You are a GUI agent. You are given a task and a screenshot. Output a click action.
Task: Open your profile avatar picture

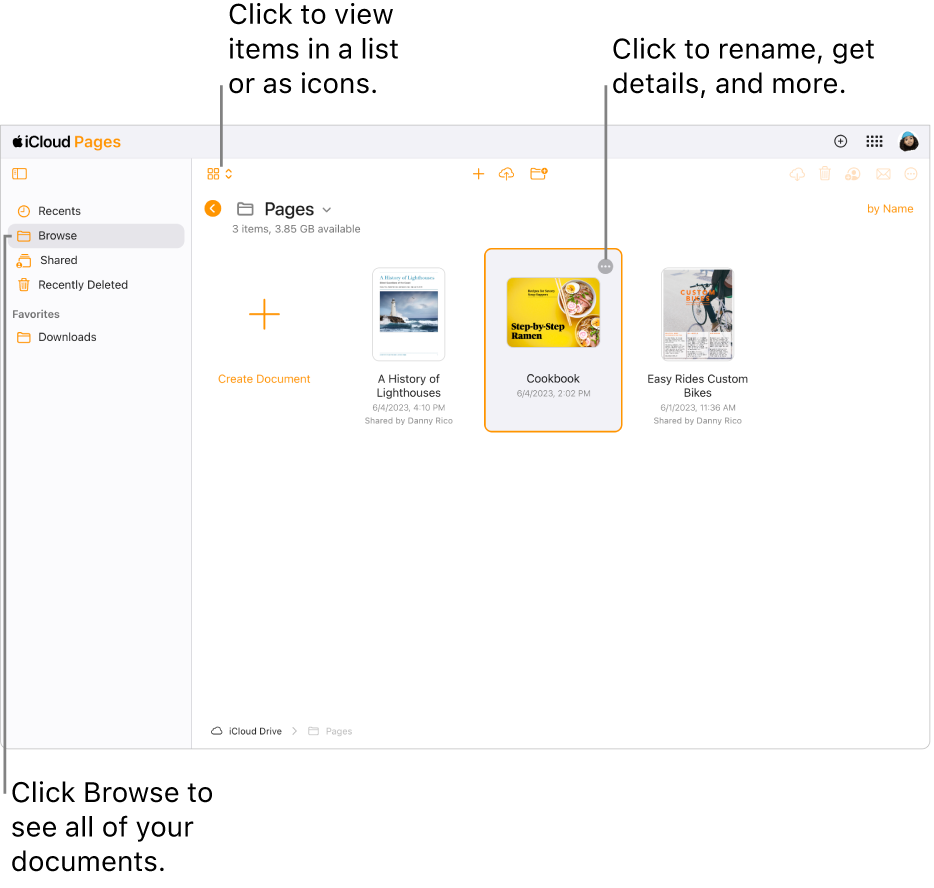pyautogui.click(x=908, y=141)
